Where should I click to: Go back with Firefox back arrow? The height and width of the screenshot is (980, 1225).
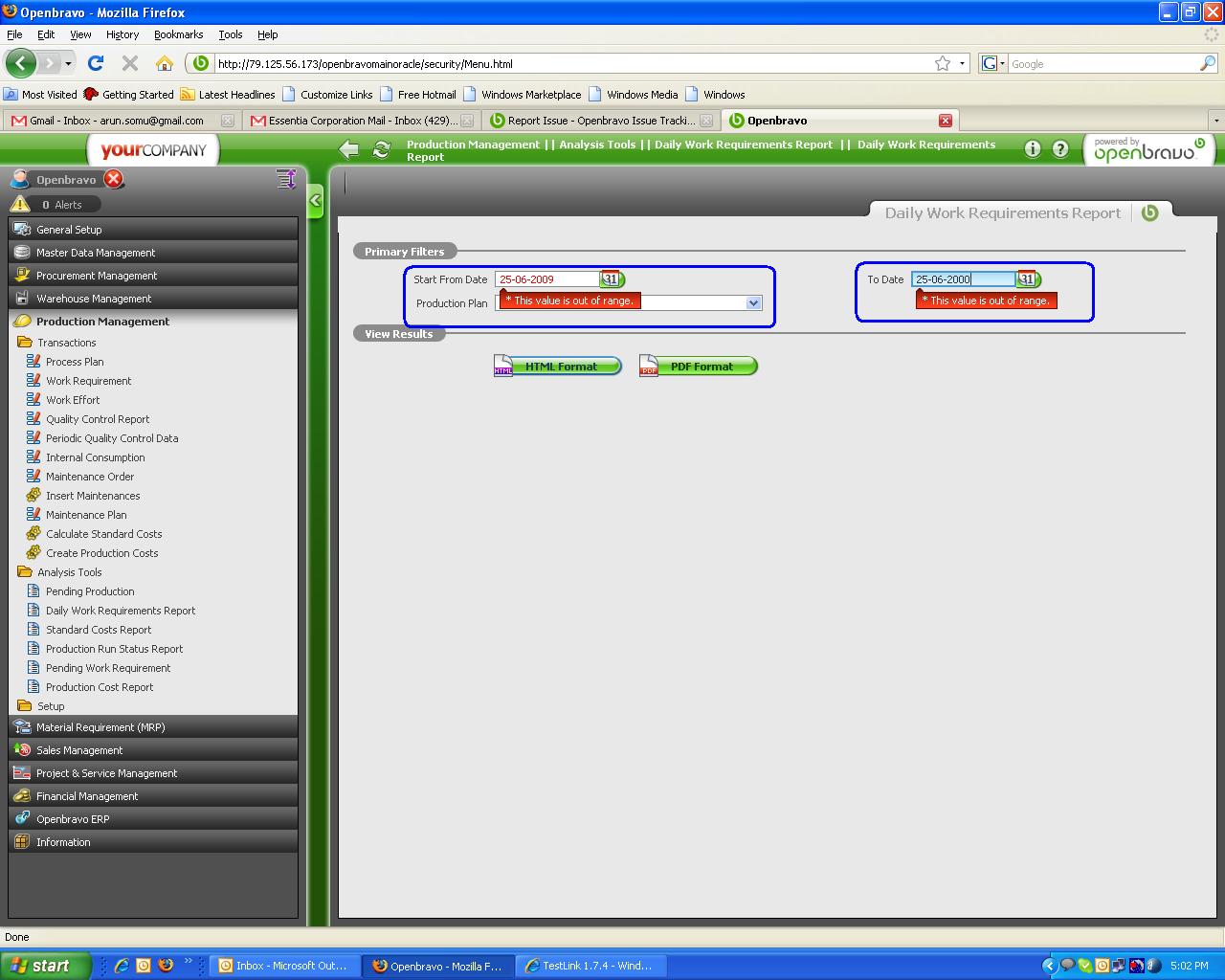coord(21,63)
